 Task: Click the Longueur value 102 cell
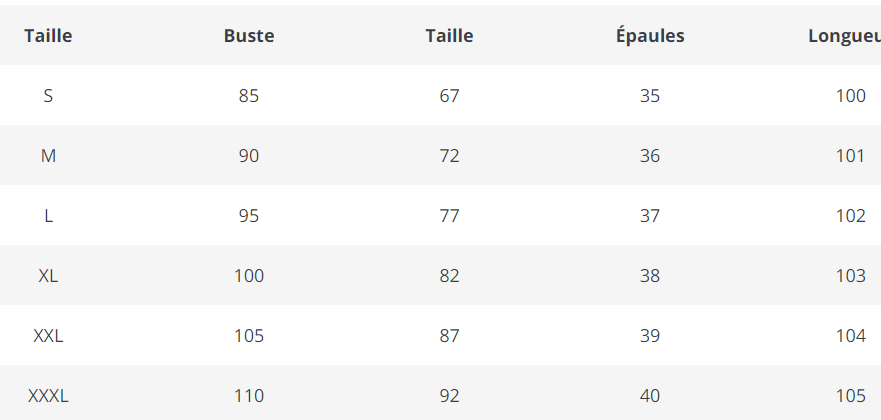pos(850,216)
